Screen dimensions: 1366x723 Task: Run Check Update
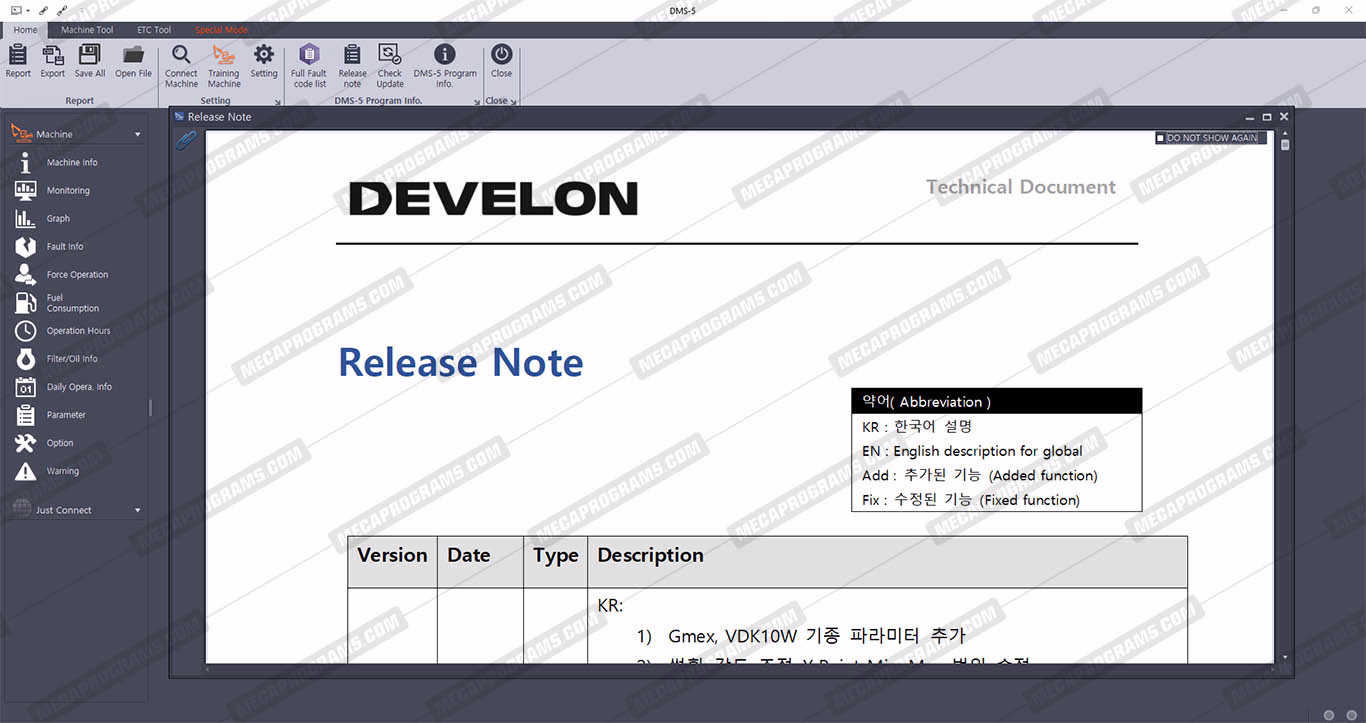tap(390, 66)
